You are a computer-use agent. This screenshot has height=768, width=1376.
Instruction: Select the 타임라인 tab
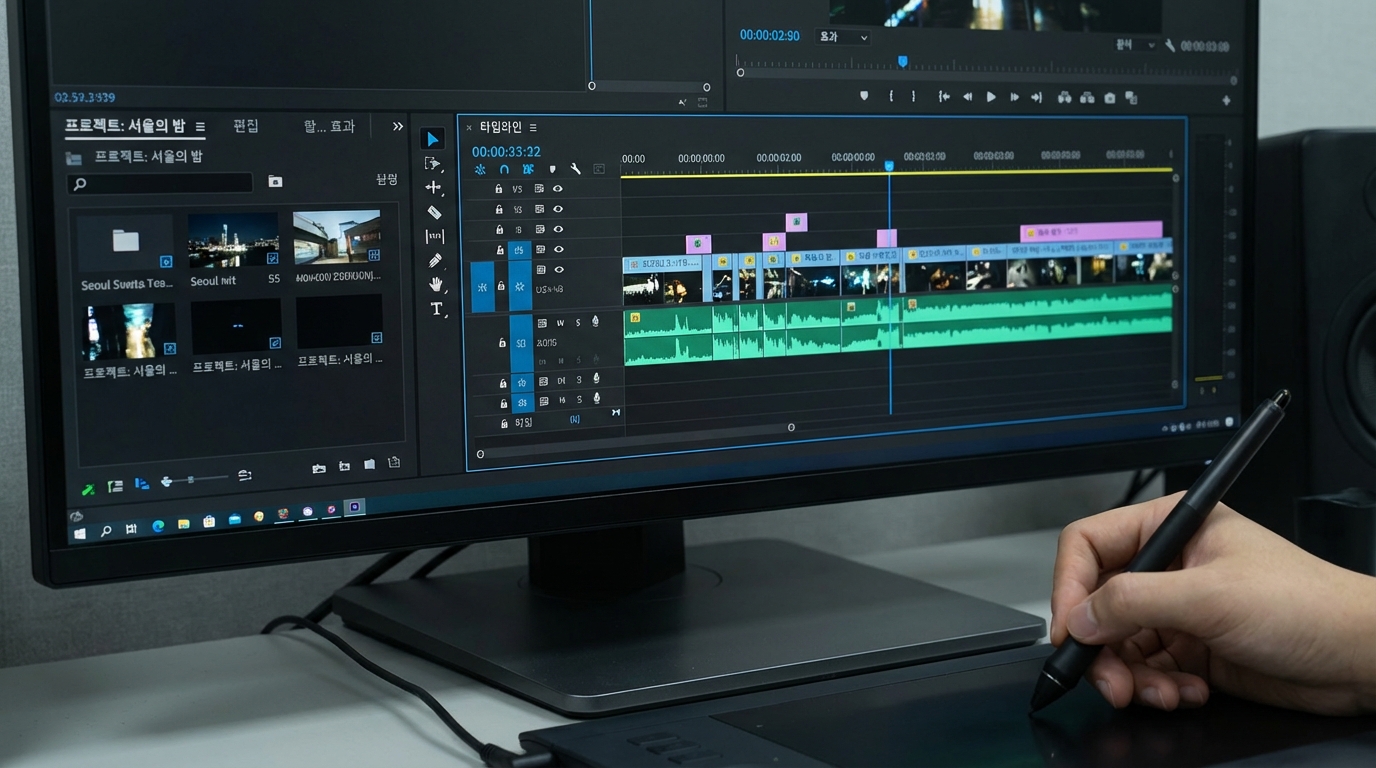pos(500,127)
